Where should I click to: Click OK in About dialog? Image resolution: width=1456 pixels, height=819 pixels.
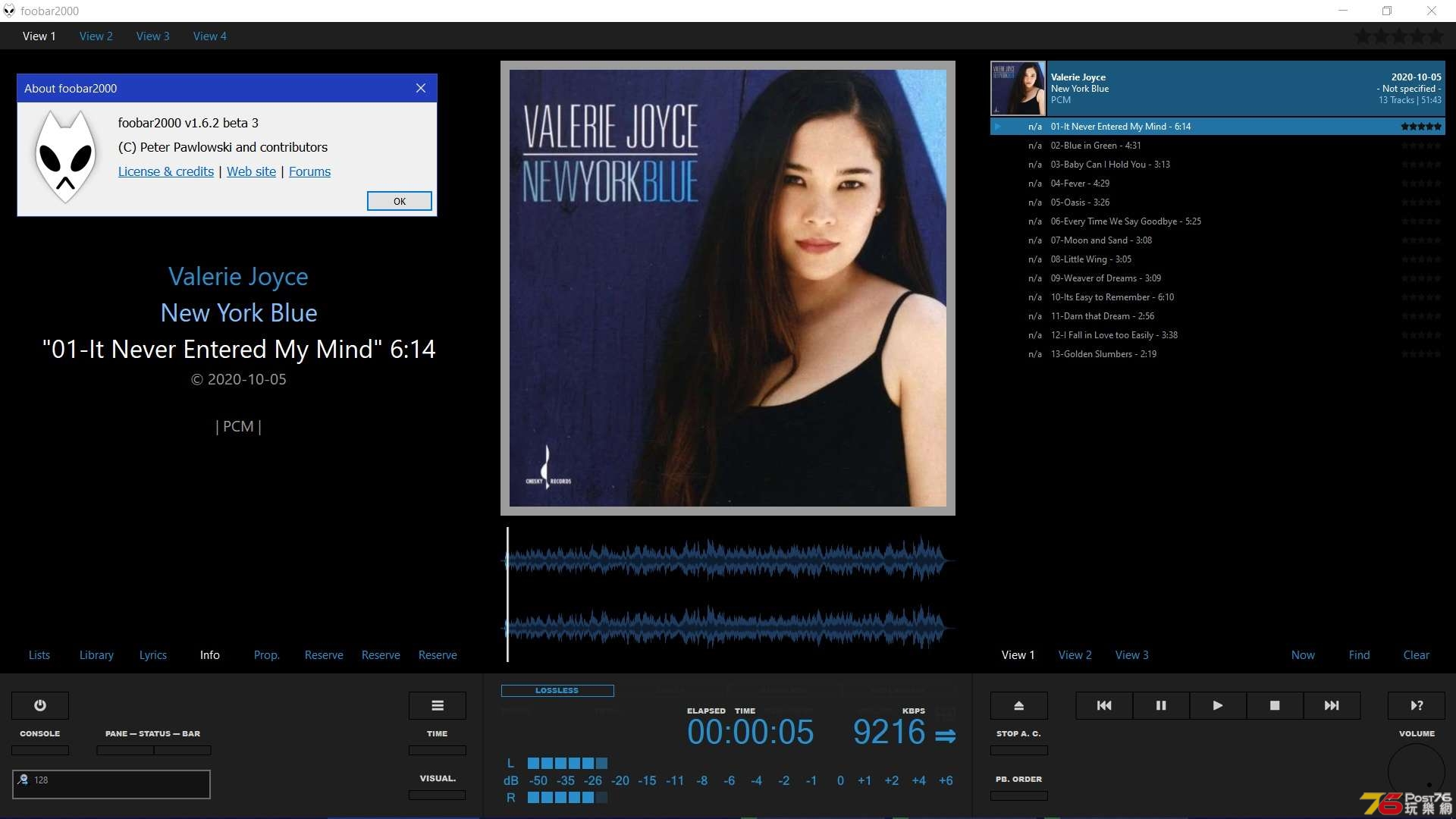click(x=400, y=201)
